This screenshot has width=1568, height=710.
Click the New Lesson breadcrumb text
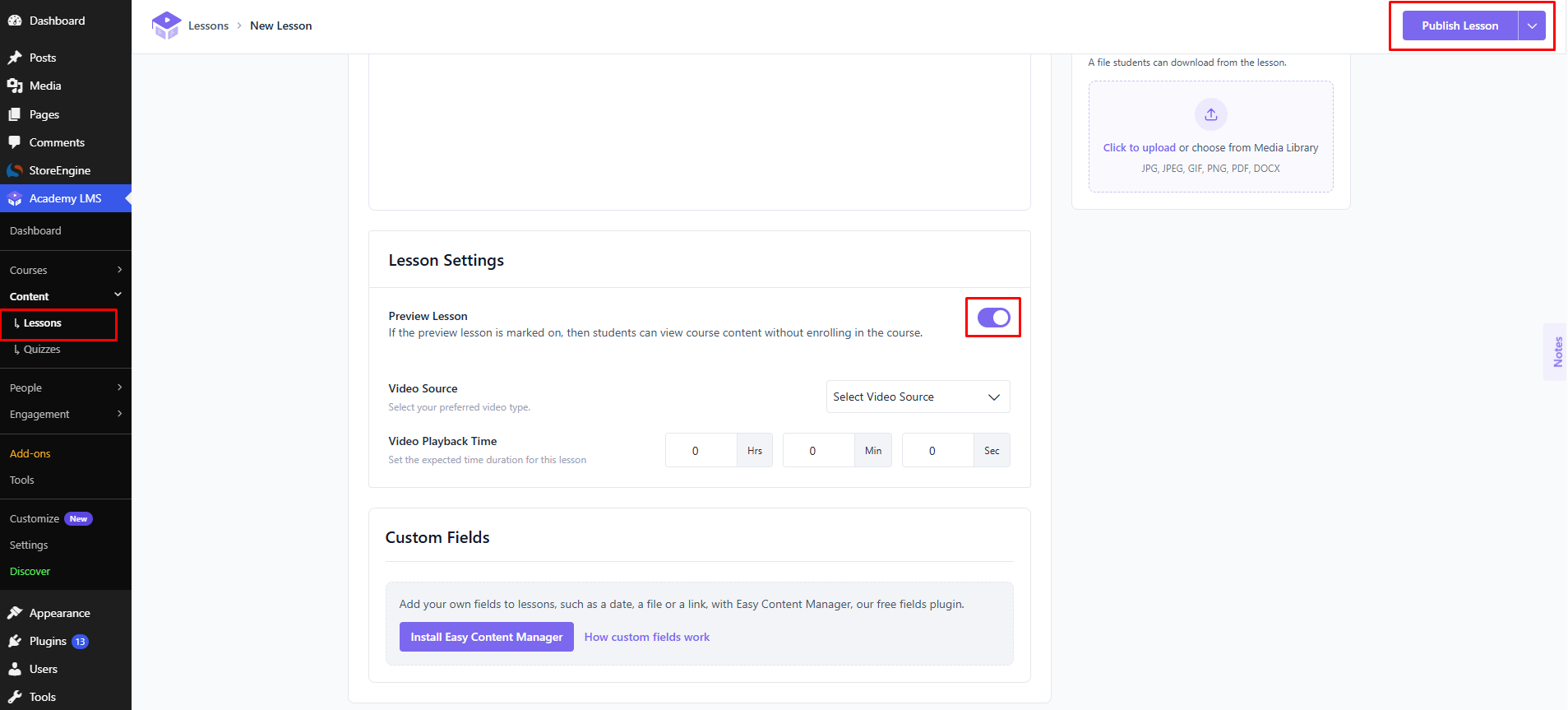pyautogui.click(x=281, y=26)
